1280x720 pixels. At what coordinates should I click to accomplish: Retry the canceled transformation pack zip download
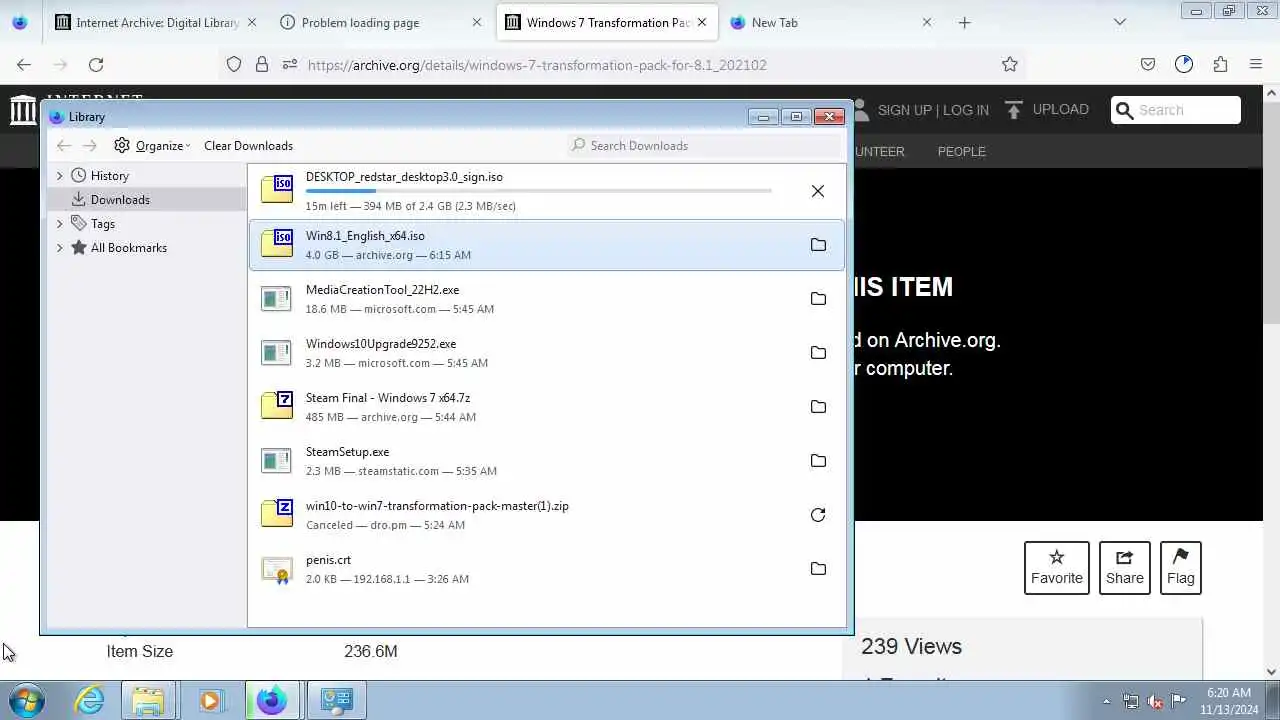818,515
